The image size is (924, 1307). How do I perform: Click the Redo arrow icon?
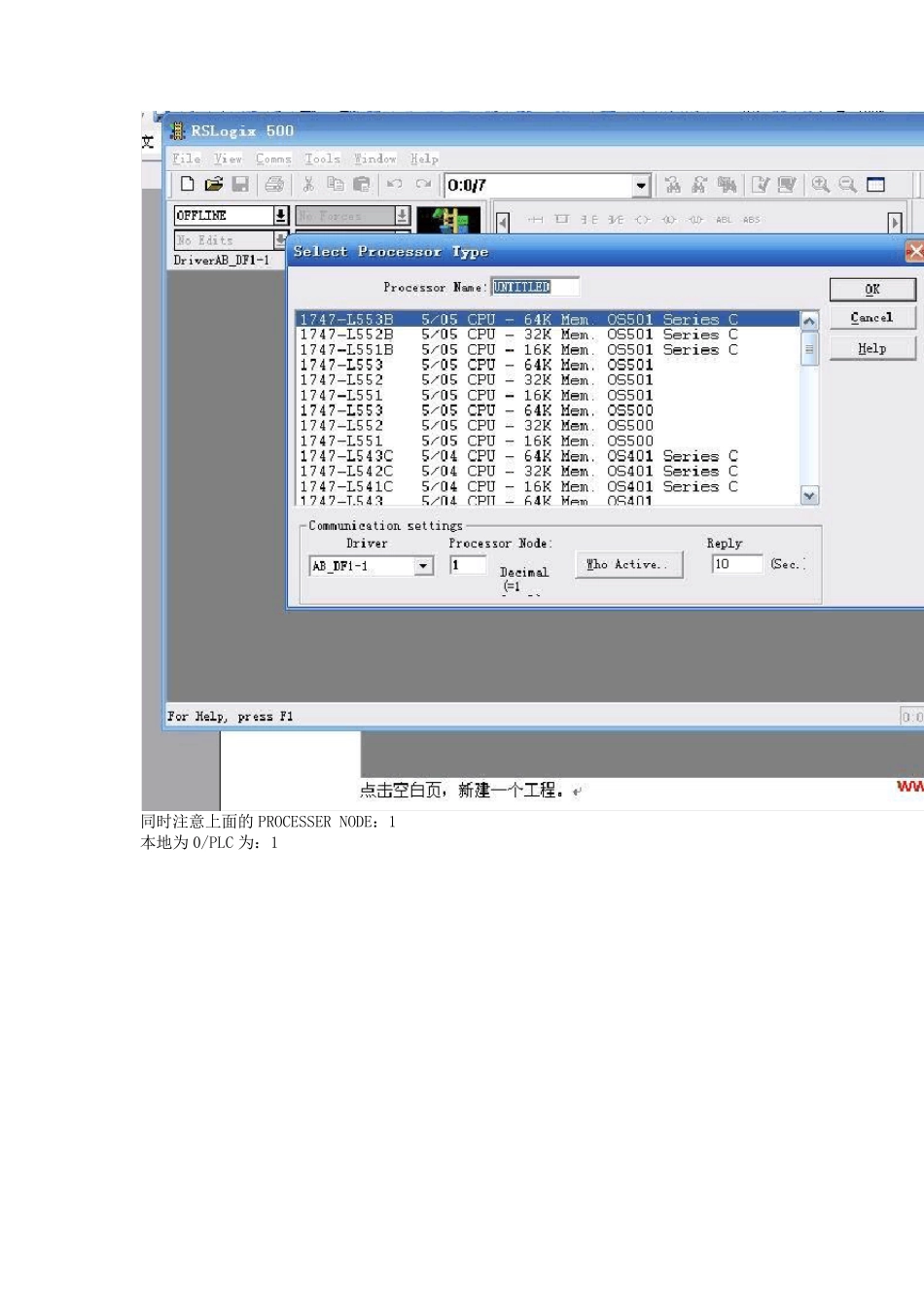tap(423, 184)
